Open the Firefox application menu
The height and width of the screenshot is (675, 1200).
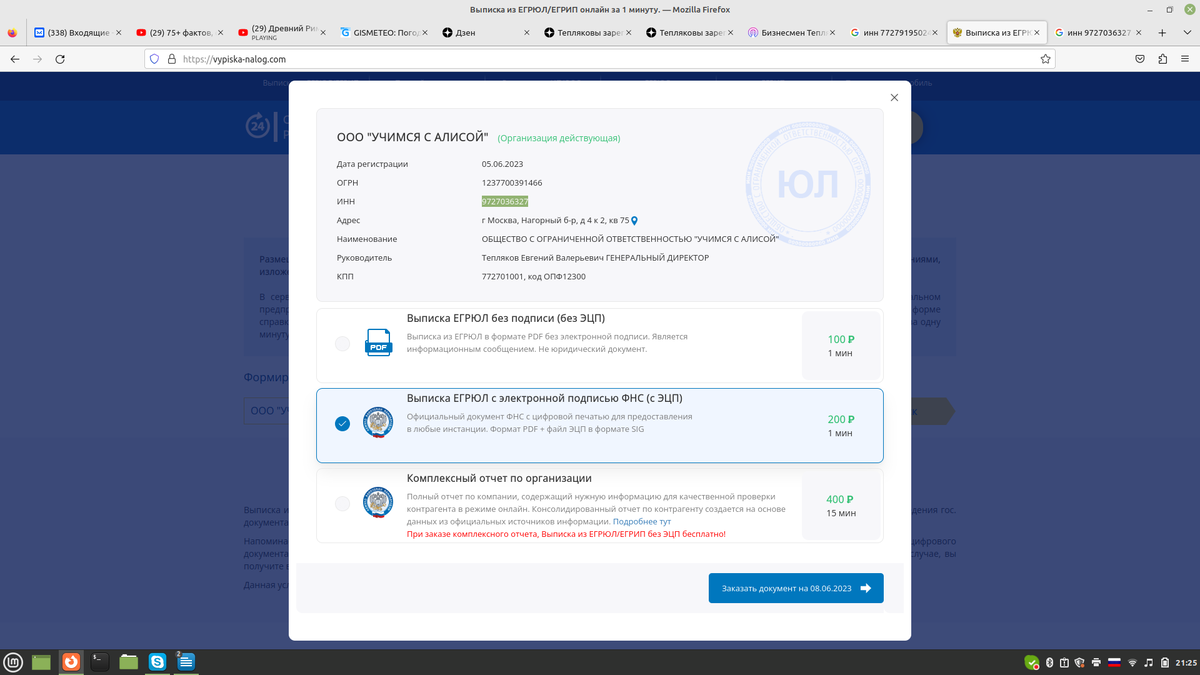click(1186, 59)
